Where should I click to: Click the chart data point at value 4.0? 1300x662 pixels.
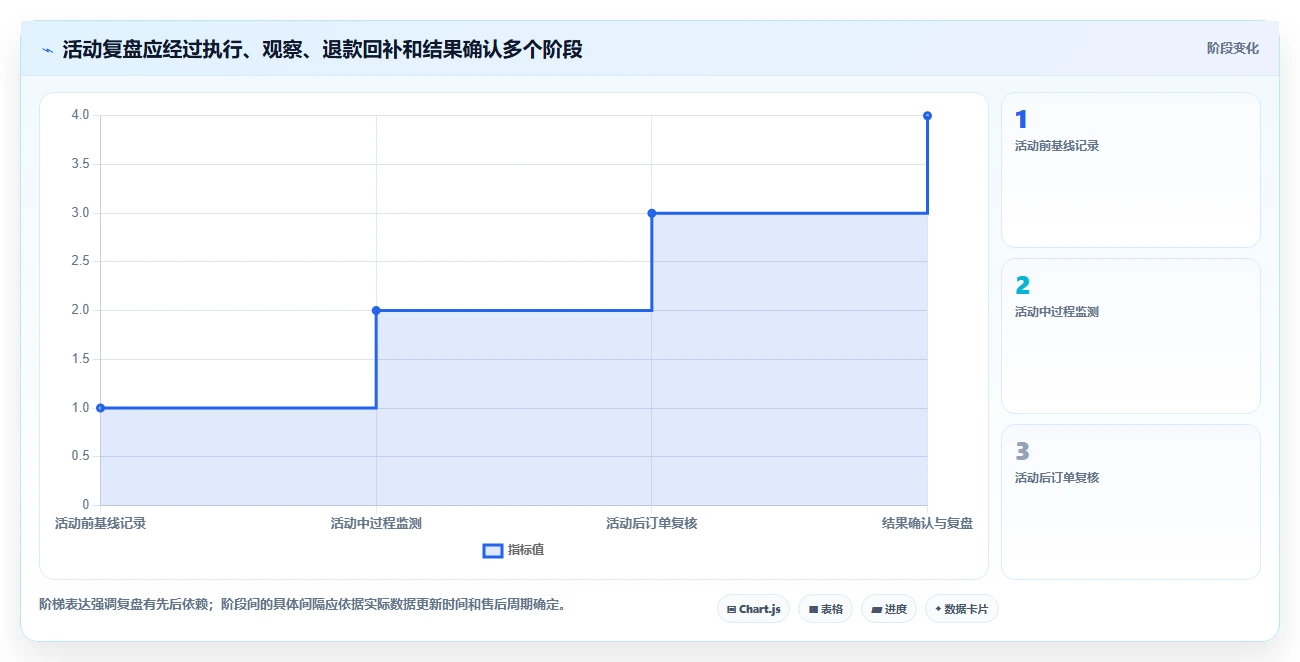coord(928,116)
